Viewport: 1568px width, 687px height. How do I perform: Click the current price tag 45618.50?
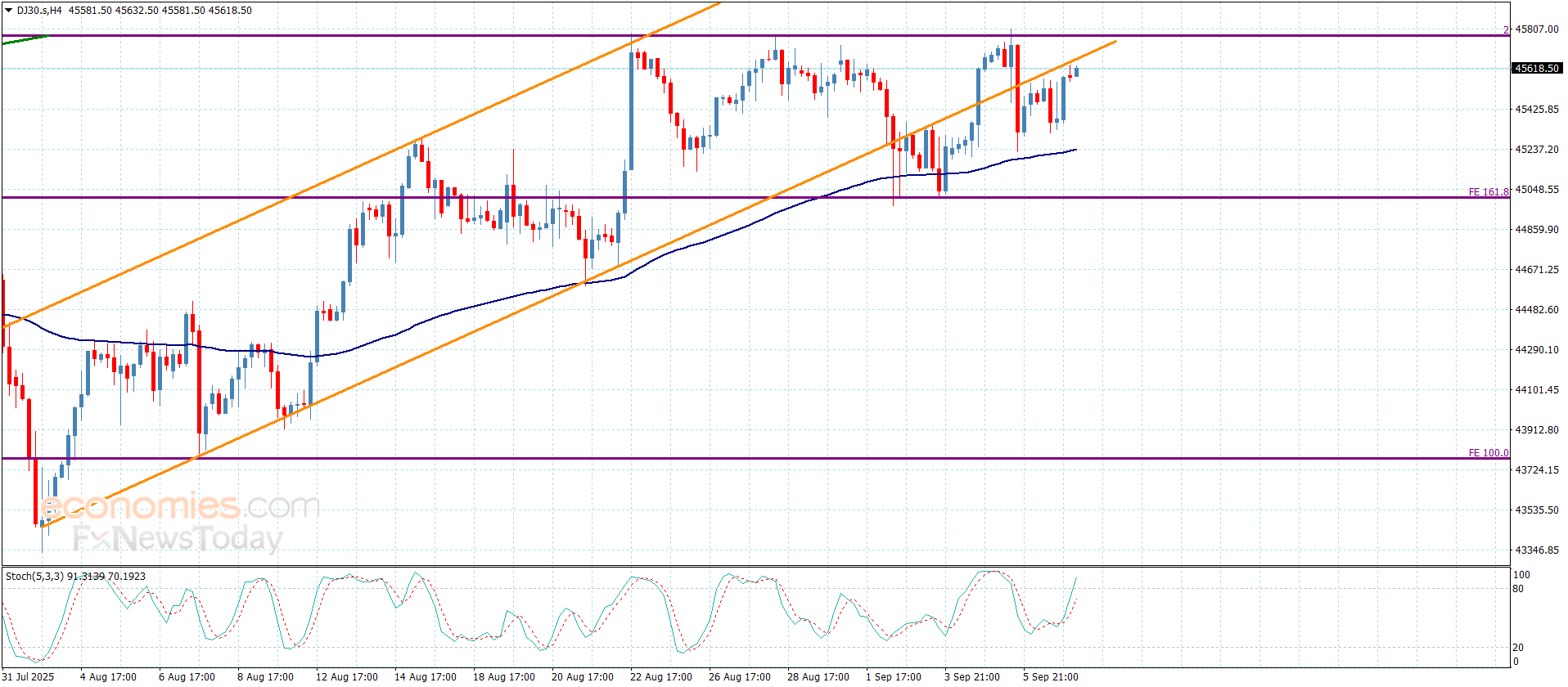point(1537,69)
